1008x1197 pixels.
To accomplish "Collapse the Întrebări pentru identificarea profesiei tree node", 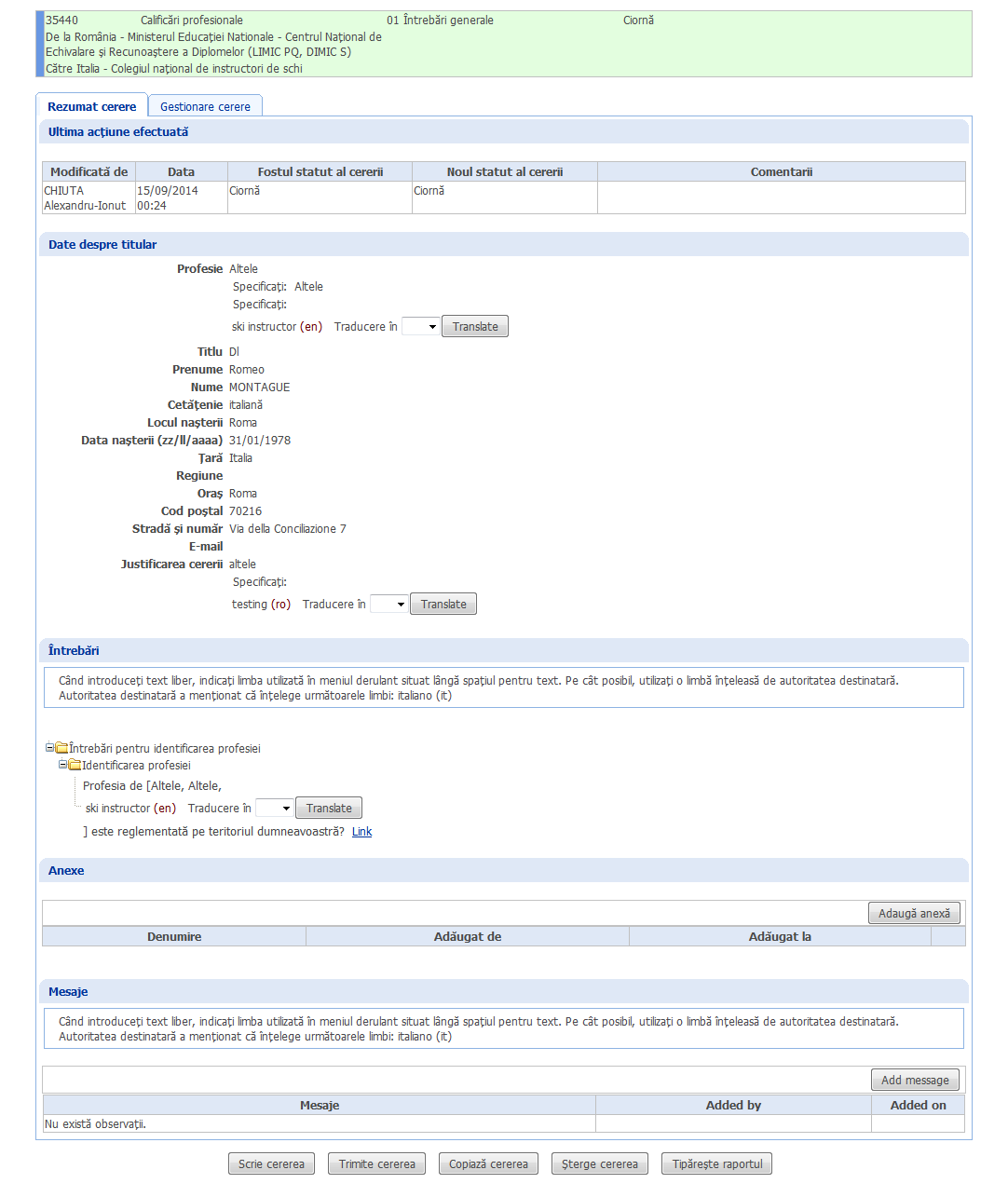I will tap(49, 748).
